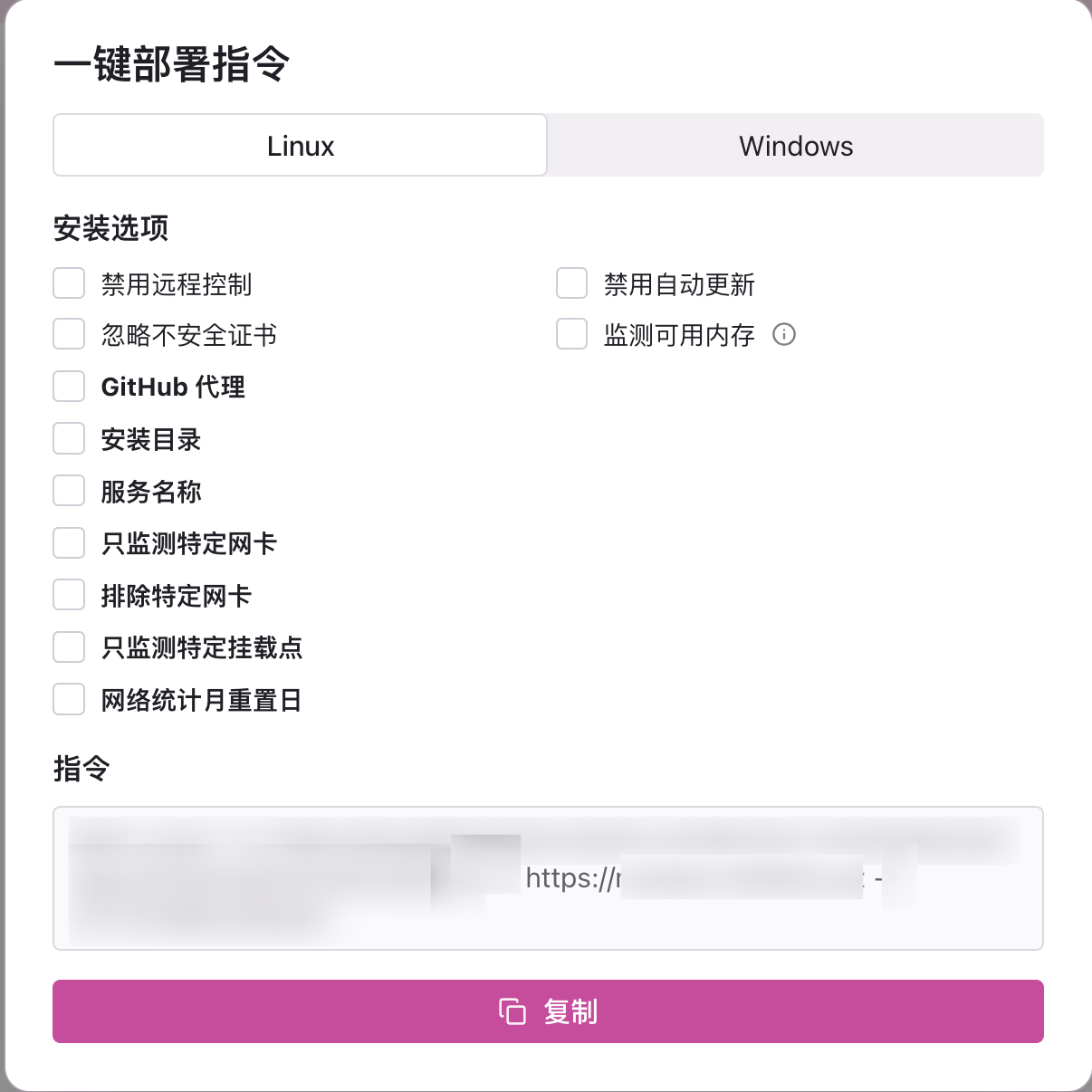Tick the 监测可用内存 checkbox
This screenshot has width=1092, height=1092.
pyautogui.click(x=571, y=334)
